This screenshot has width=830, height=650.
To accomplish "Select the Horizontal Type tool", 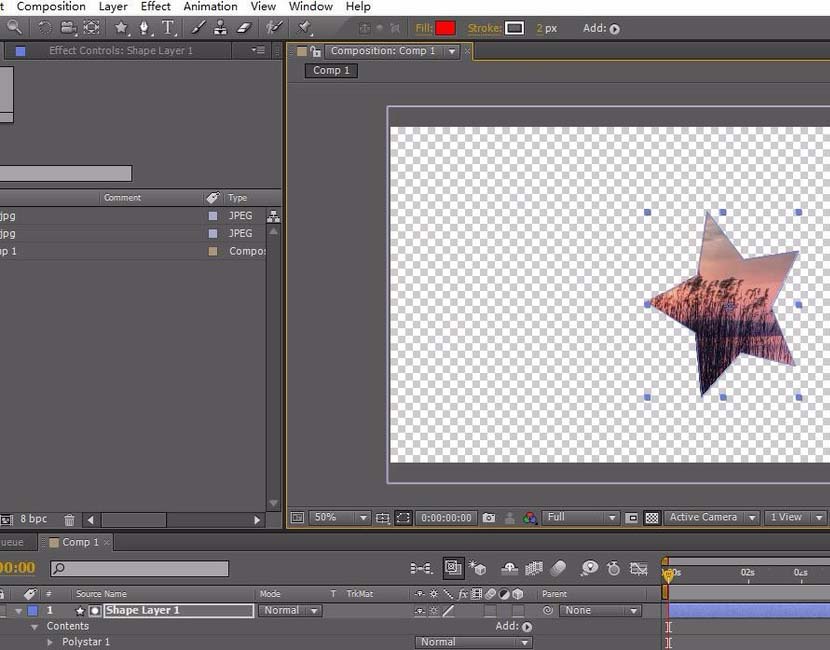I will (x=167, y=28).
